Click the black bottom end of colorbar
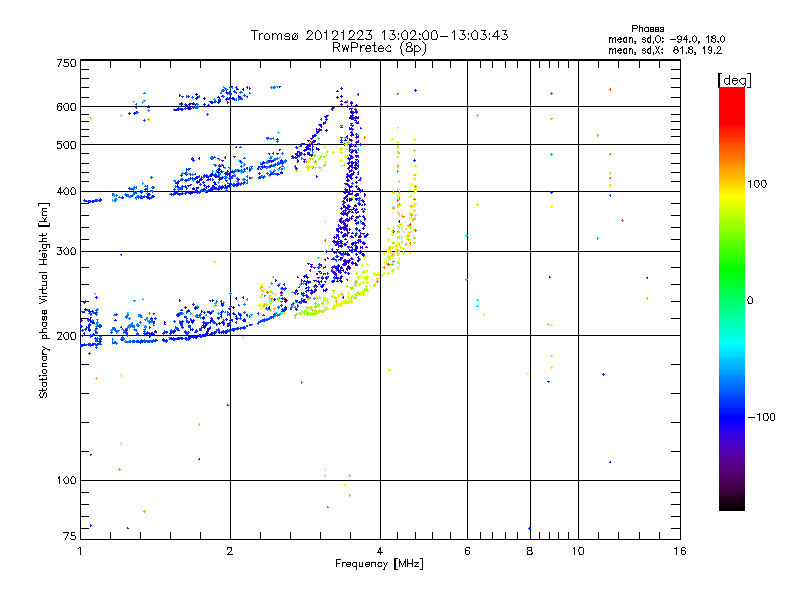The height and width of the screenshot is (600, 800). [x=732, y=503]
